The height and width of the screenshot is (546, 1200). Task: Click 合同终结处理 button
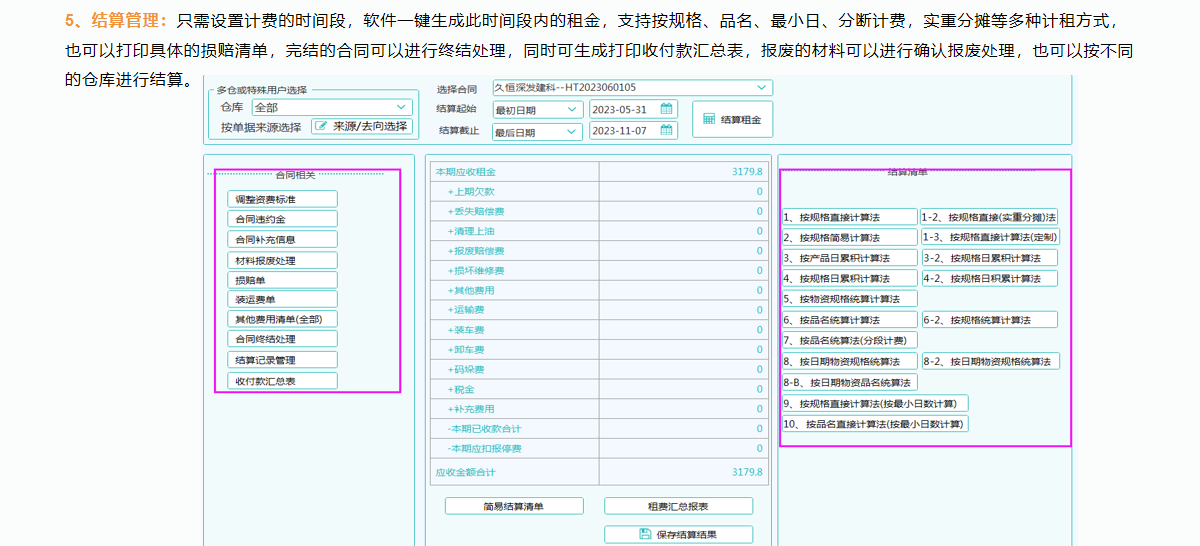click(x=282, y=339)
